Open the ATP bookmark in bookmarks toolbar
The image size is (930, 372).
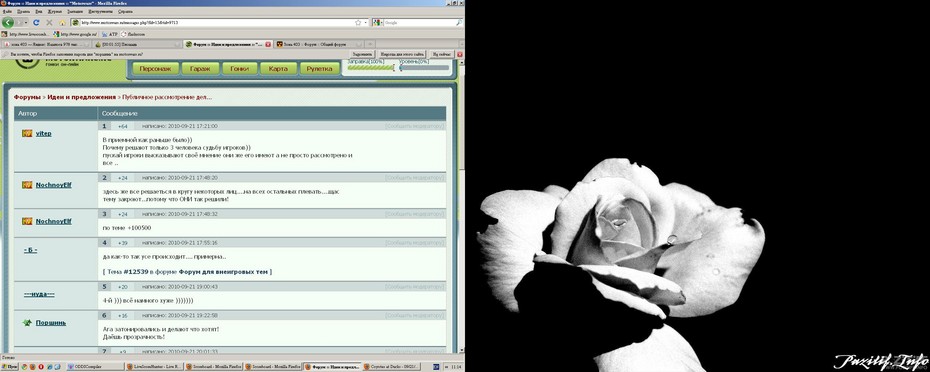[x=109, y=34]
